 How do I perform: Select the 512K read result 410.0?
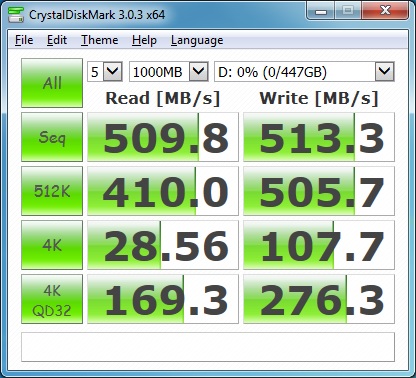[163, 191]
